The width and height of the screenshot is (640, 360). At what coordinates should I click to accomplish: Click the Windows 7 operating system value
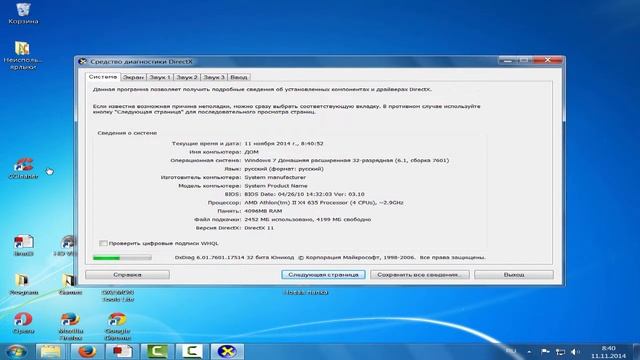pos(347,160)
